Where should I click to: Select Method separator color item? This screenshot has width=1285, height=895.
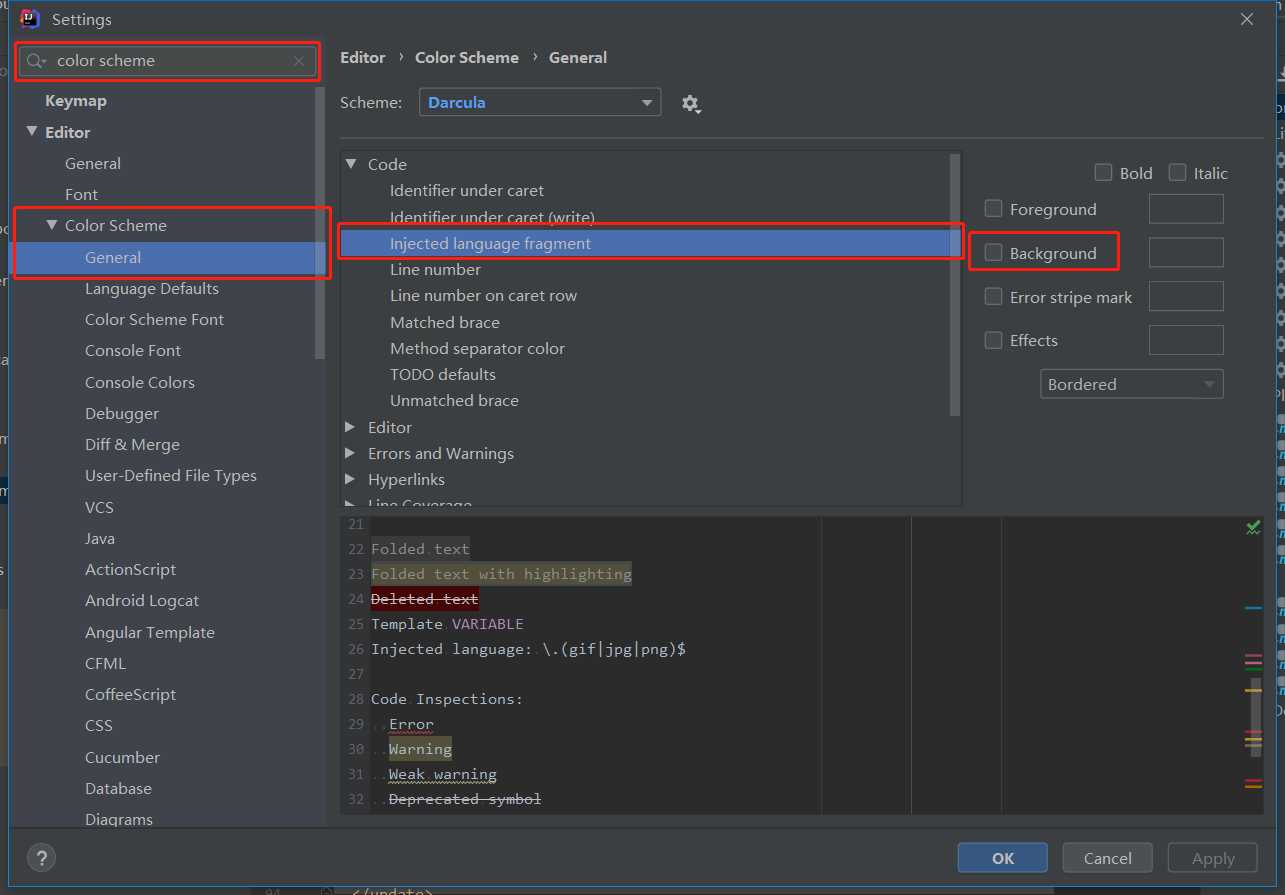tap(477, 348)
